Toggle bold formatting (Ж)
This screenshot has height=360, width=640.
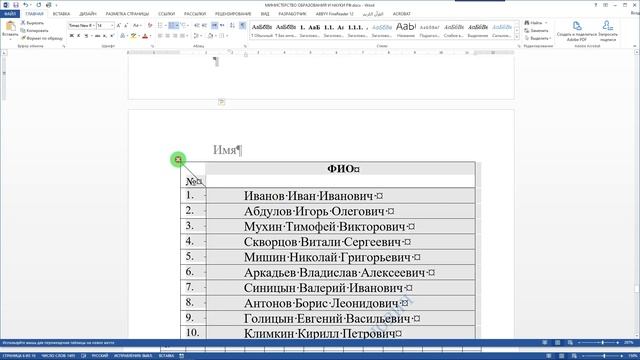pyautogui.click(x=72, y=36)
